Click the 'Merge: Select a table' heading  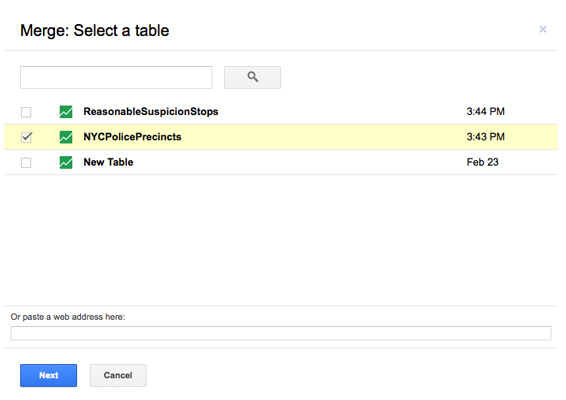pyautogui.click(x=95, y=31)
